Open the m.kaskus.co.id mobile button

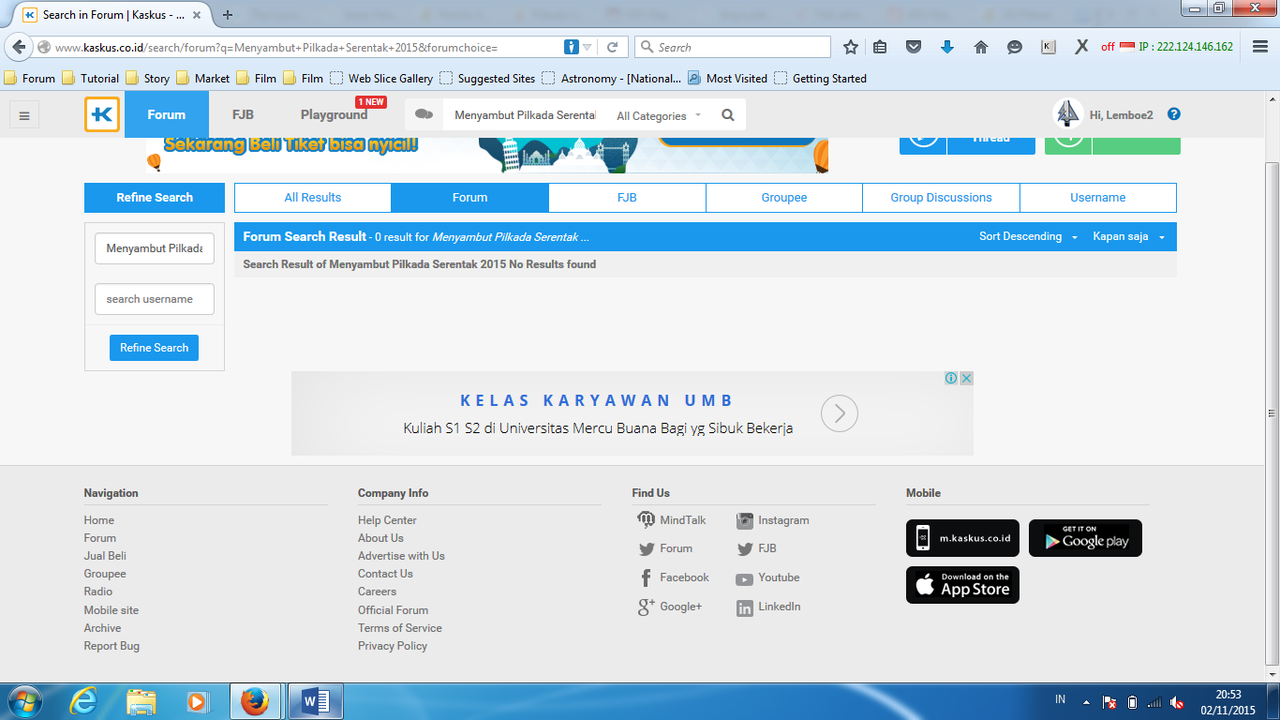tap(963, 538)
